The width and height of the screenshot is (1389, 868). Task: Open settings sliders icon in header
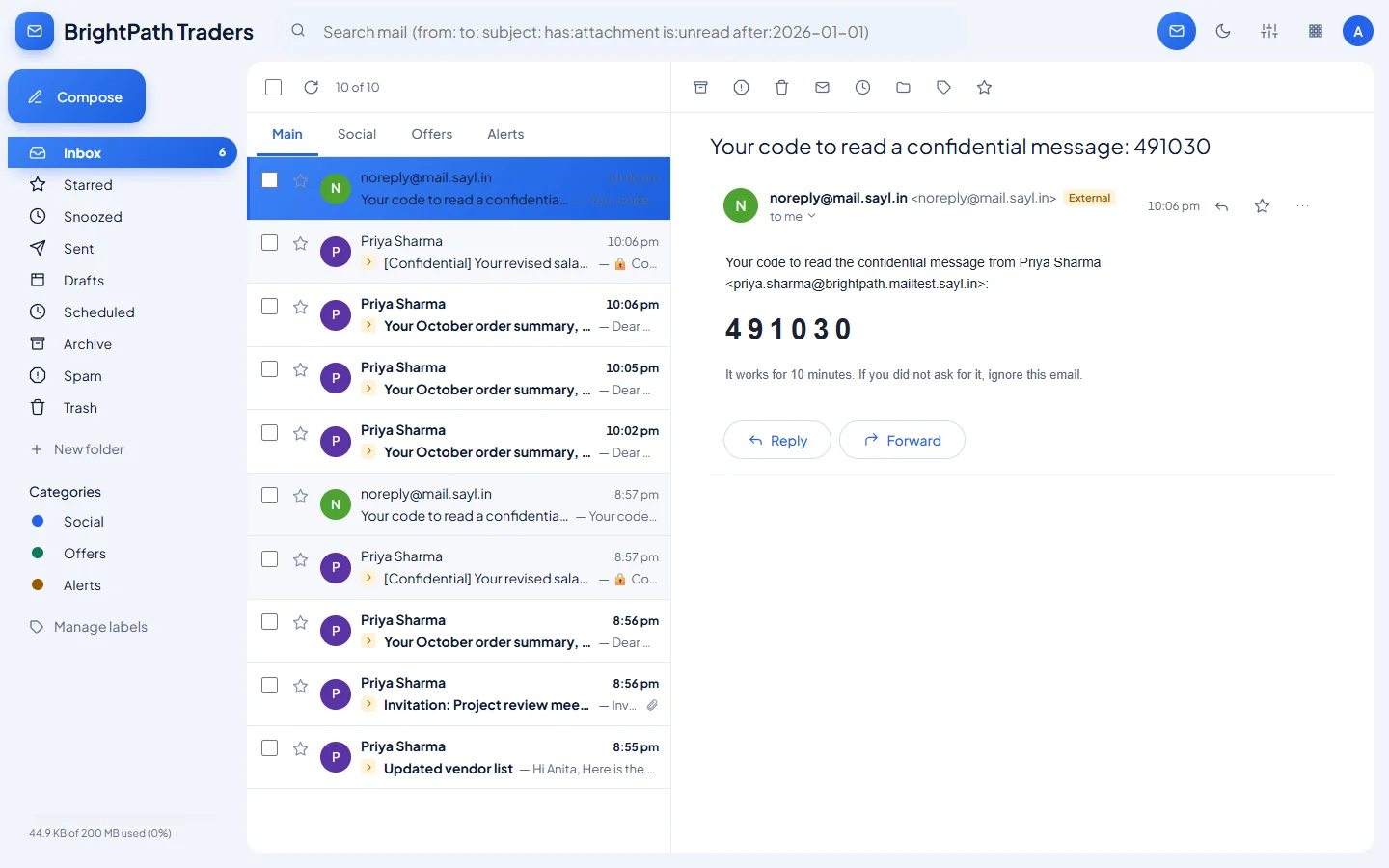point(1269,31)
